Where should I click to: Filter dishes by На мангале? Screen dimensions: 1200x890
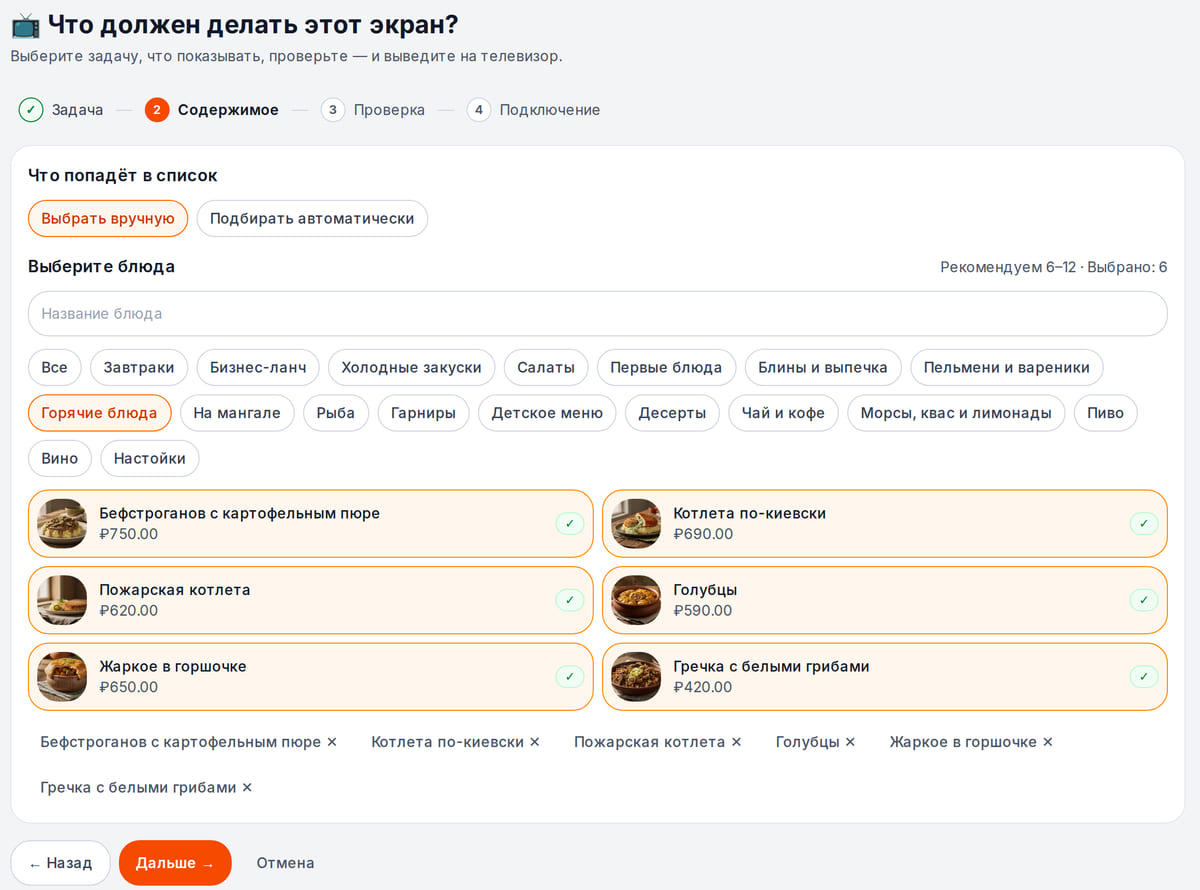(237, 413)
